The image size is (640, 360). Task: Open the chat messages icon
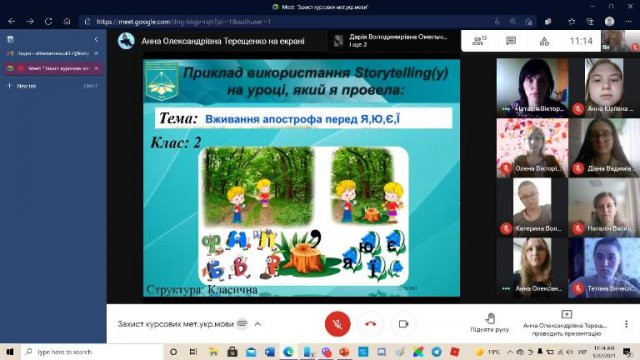pyautogui.click(x=511, y=40)
